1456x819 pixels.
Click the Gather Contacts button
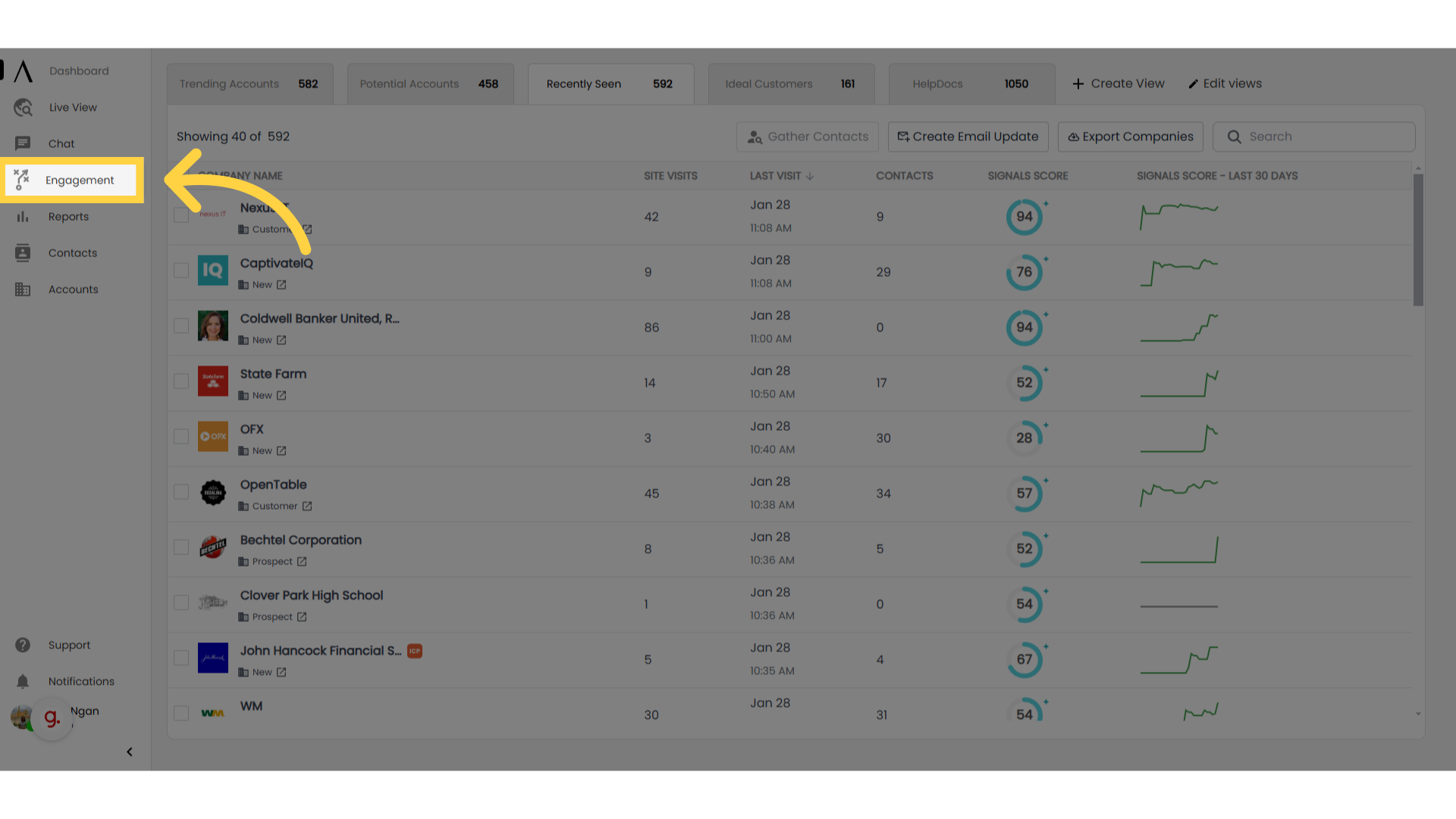(x=808, y=137)
